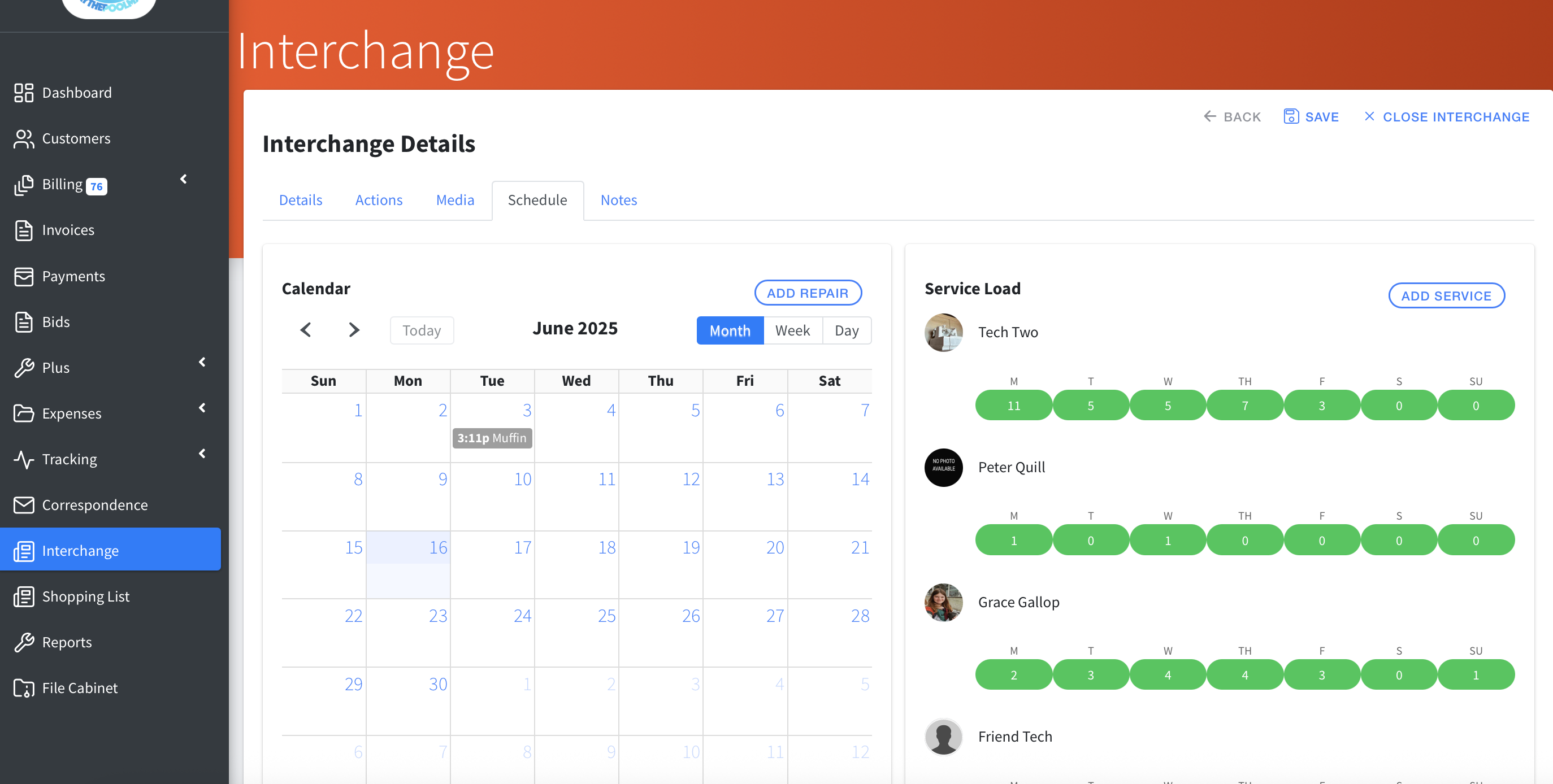Select Month calendar view
The height and width of the screenshot is (784, 1553).
tap(730, 330)
